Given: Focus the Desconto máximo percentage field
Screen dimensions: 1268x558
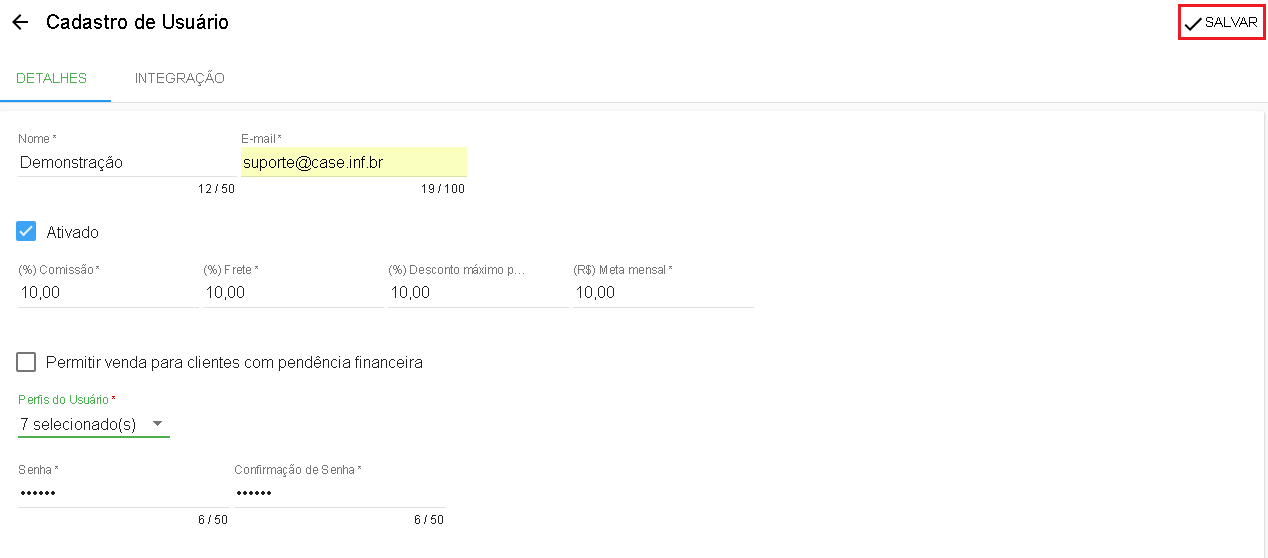Looking at the screenshot, I should (478, 292).
